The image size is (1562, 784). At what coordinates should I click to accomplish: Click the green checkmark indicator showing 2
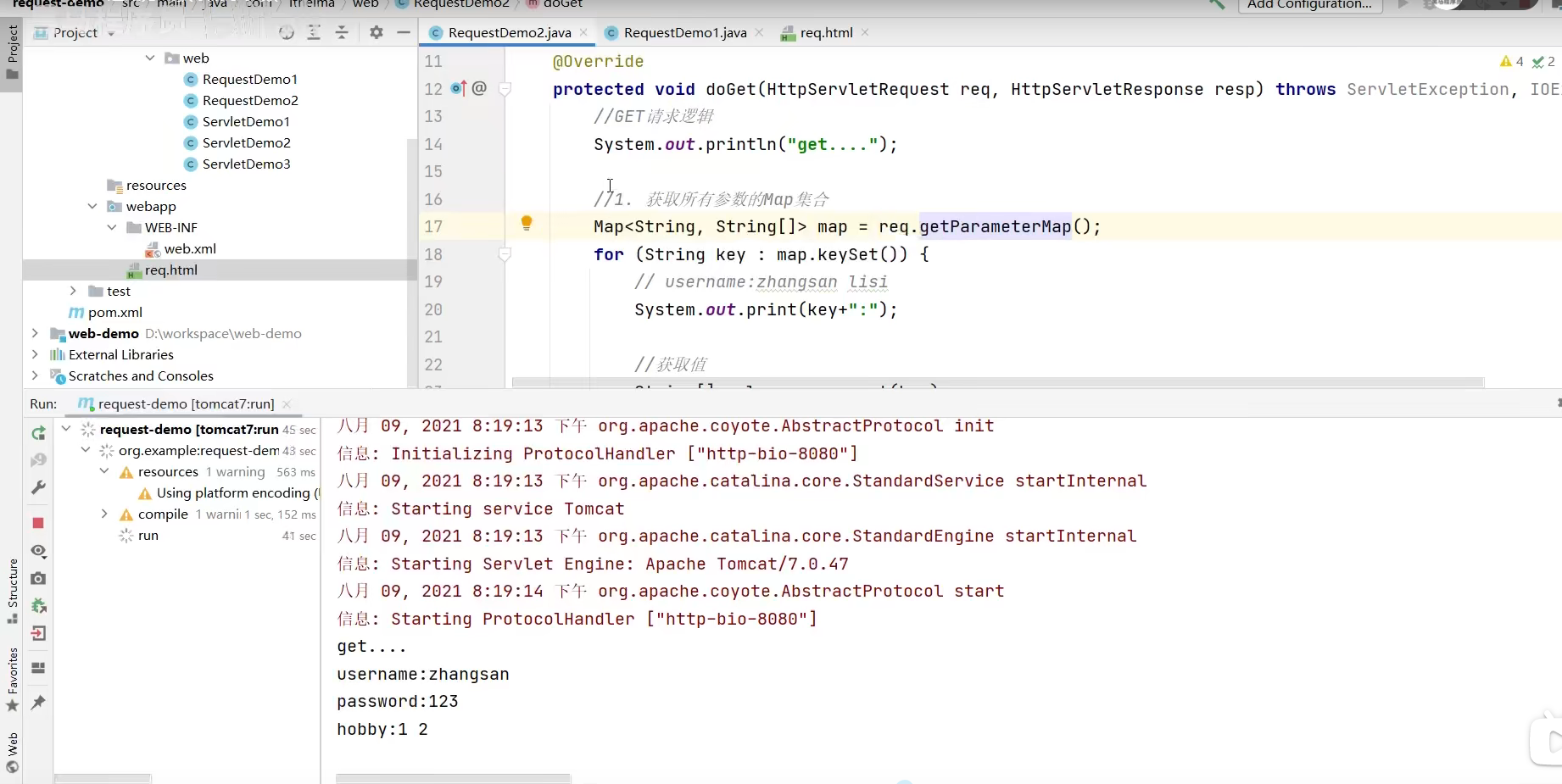(1543, 61)
